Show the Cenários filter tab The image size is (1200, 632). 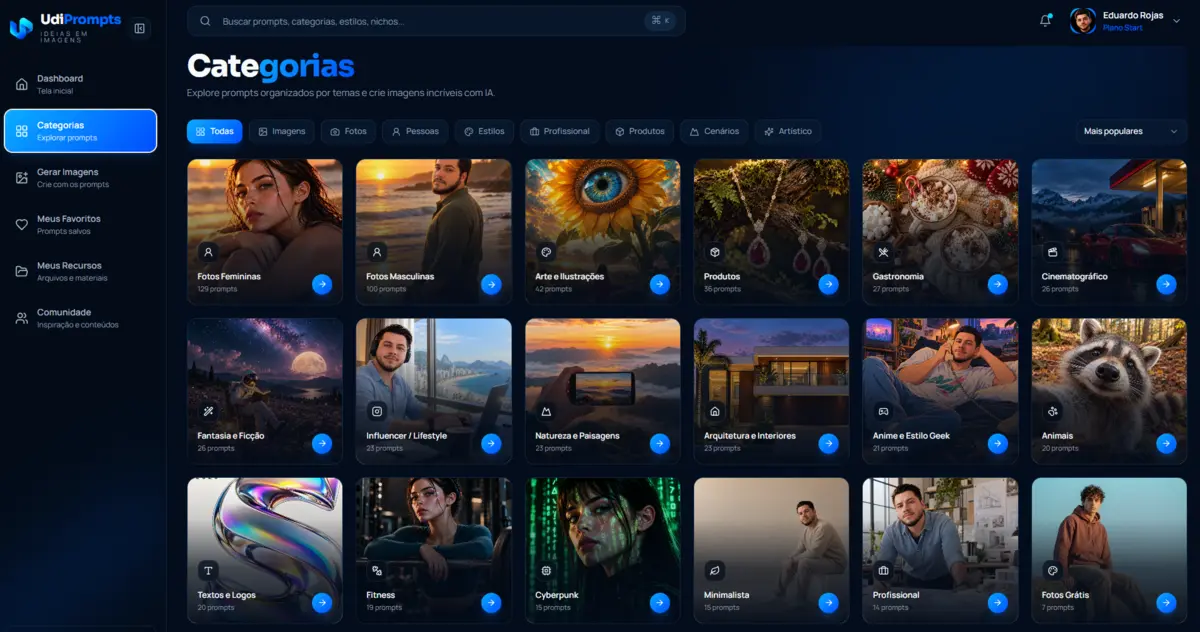714,131
